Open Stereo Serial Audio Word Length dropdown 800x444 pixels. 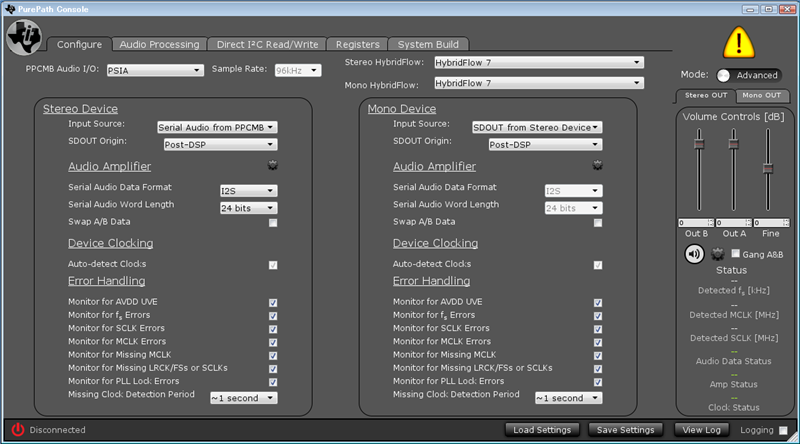point(248,208)
